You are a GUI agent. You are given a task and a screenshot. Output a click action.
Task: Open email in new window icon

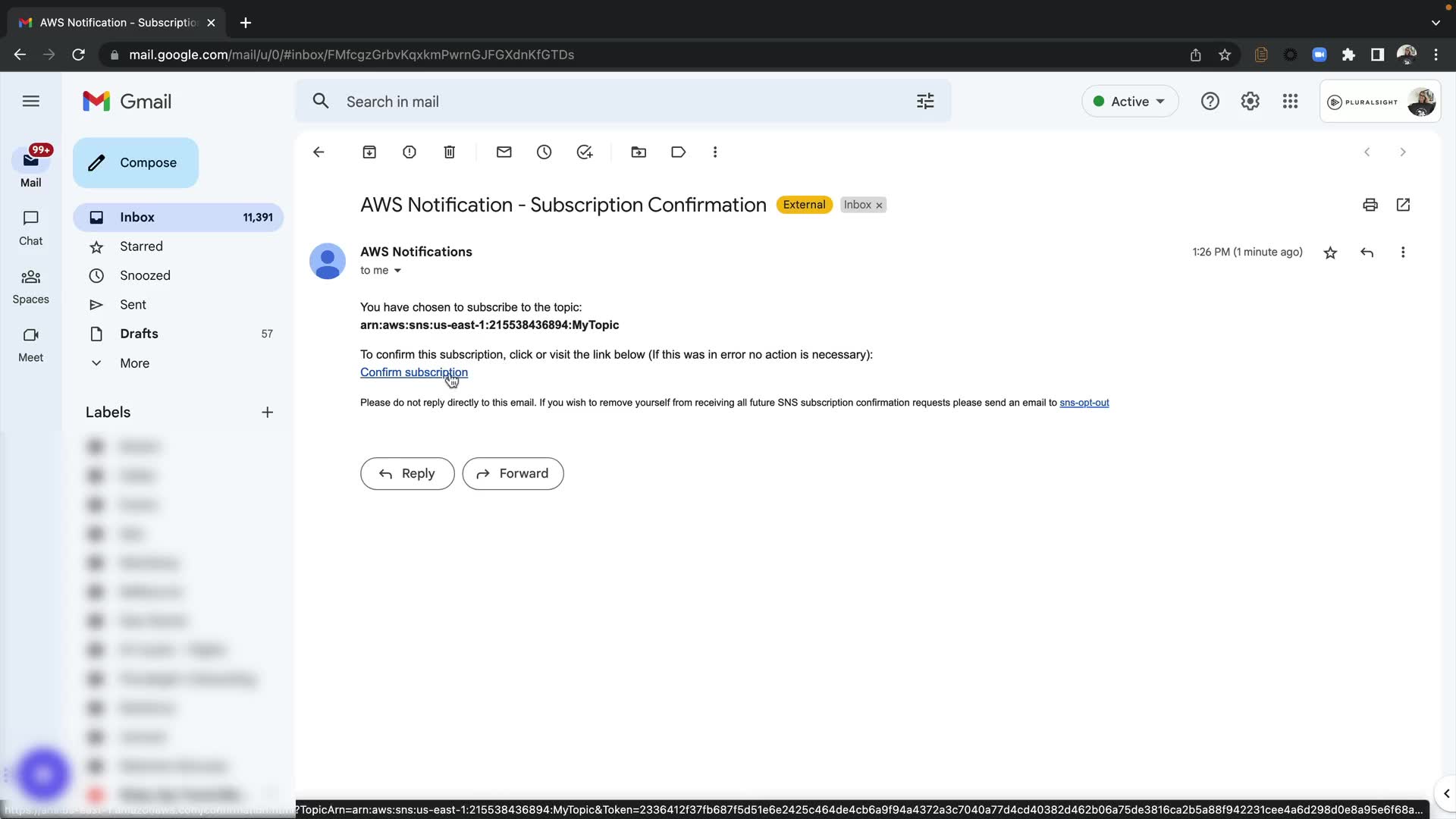pyautogui.click(x=1403, y=205)
